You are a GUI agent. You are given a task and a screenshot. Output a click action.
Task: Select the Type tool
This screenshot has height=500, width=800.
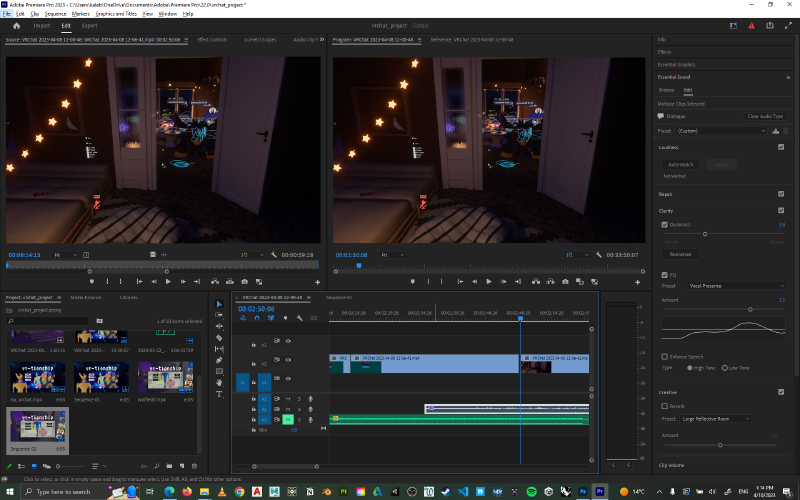pos(219,394)
